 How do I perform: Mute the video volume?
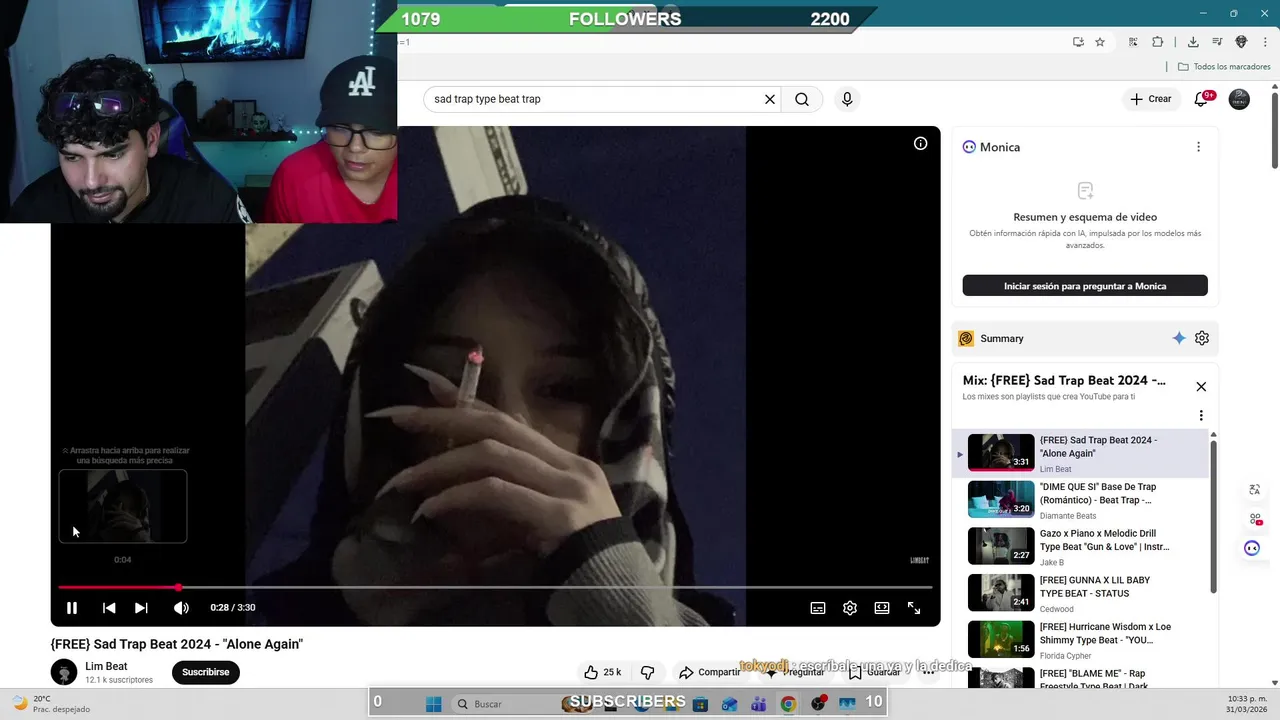[181, 608]
